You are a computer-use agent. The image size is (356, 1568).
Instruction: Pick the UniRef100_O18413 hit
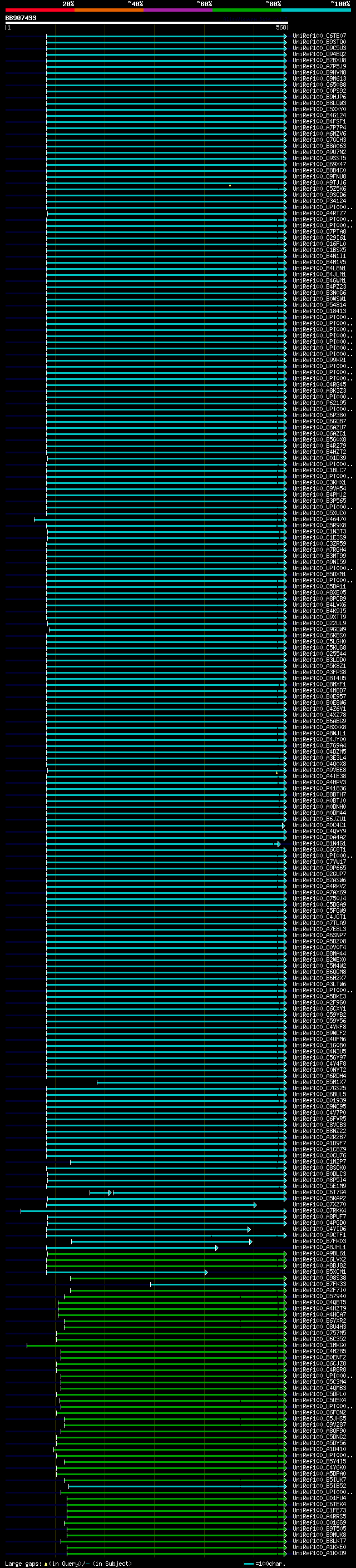319,311
